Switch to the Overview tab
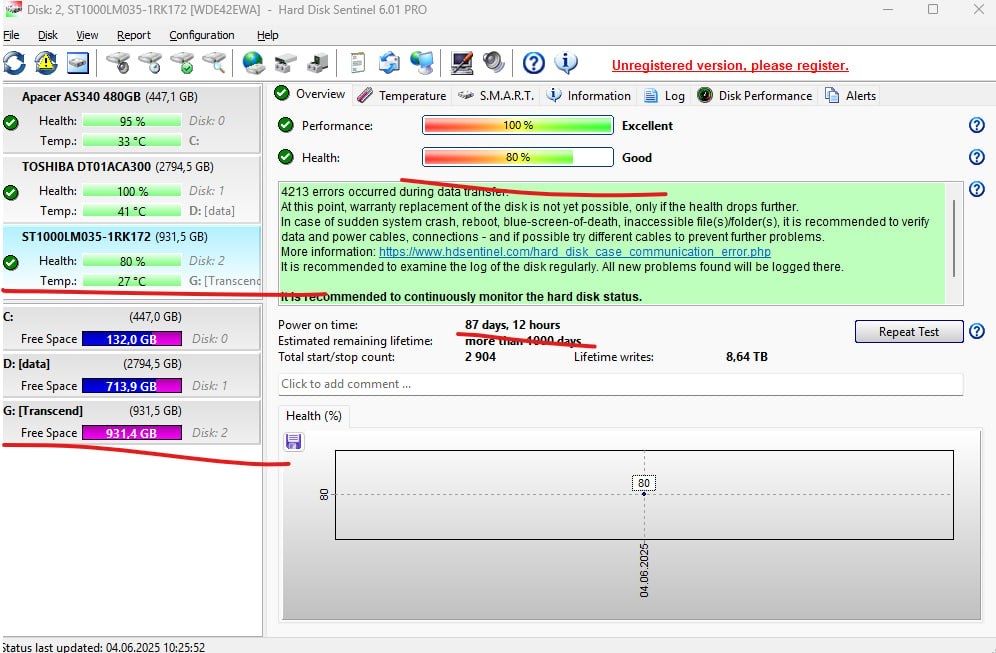 click(310, 94)
